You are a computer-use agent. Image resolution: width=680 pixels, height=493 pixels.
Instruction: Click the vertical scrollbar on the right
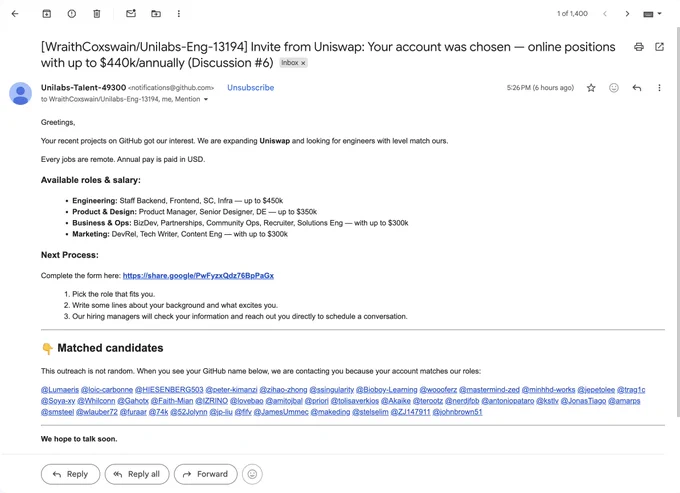point(677,221)
